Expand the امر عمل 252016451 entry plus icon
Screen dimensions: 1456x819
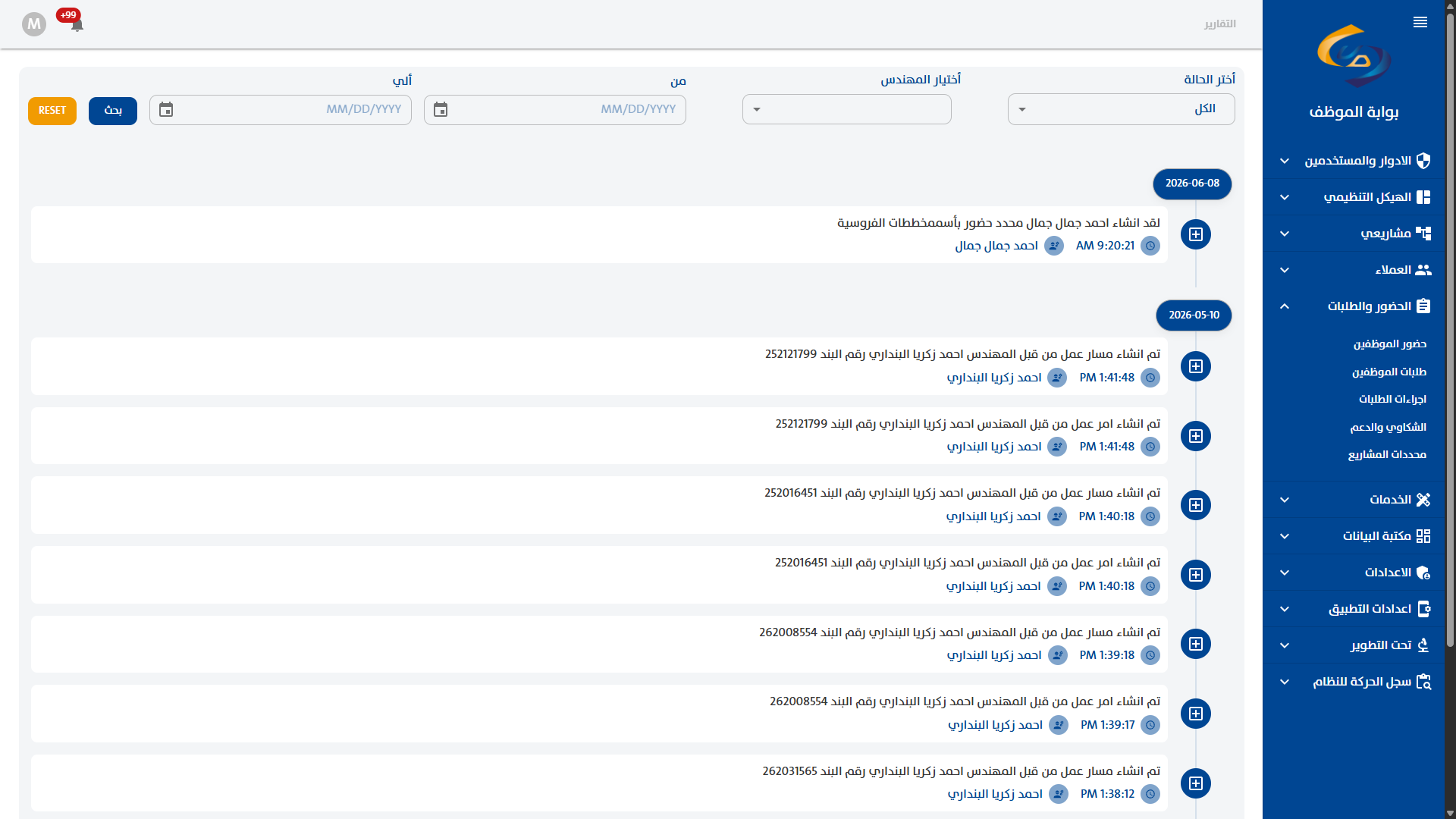tap(1196, 575)
